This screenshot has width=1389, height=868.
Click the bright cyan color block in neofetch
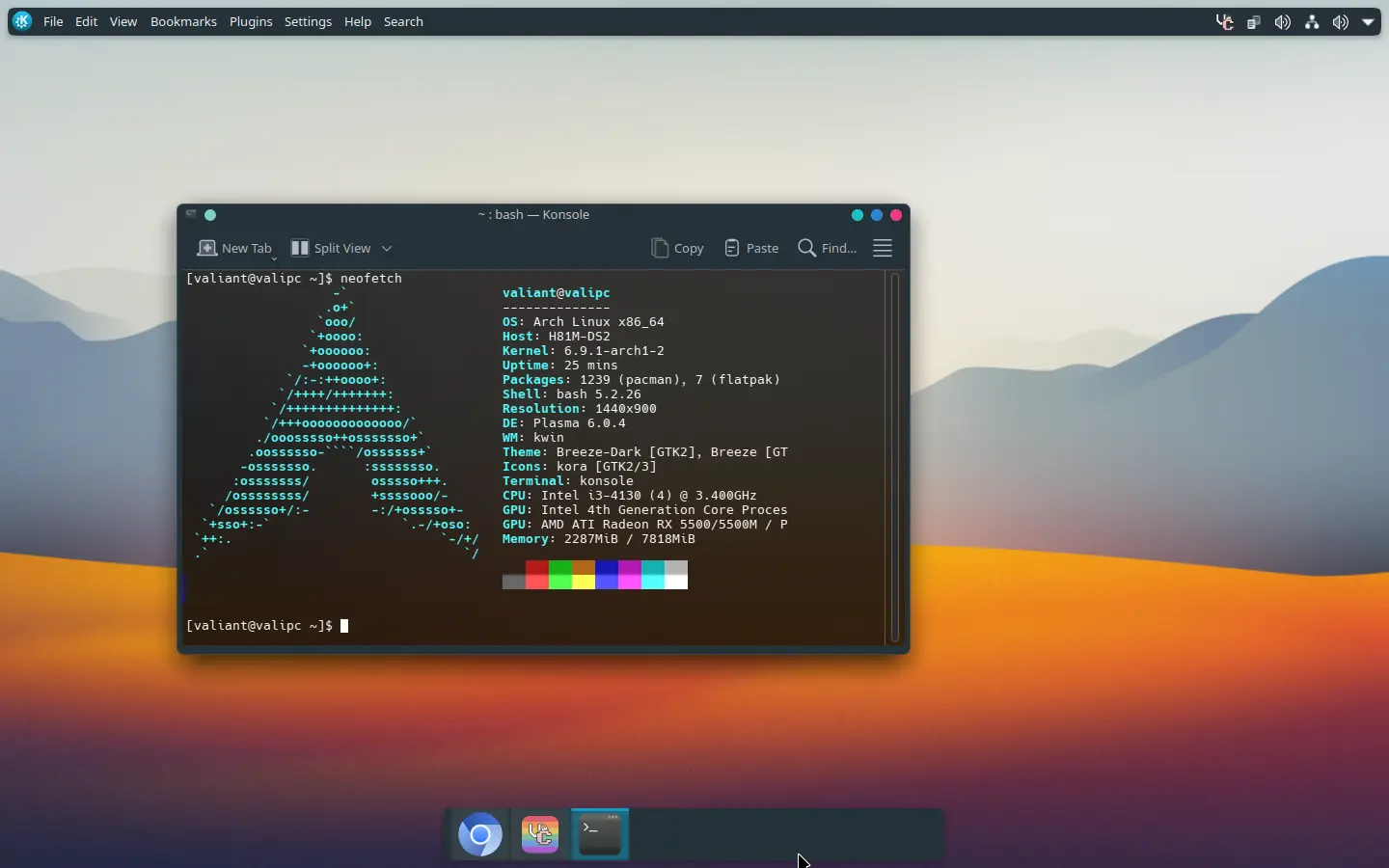653,582
